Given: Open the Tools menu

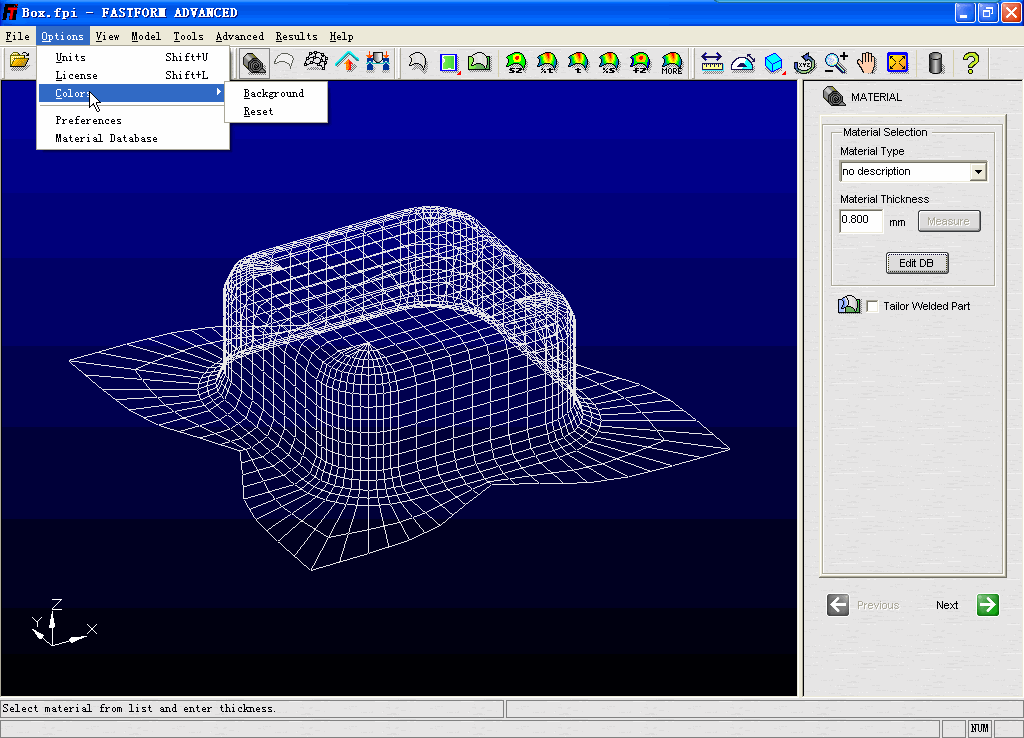Looking at the screenshot, I should click(x=188, y=37).
